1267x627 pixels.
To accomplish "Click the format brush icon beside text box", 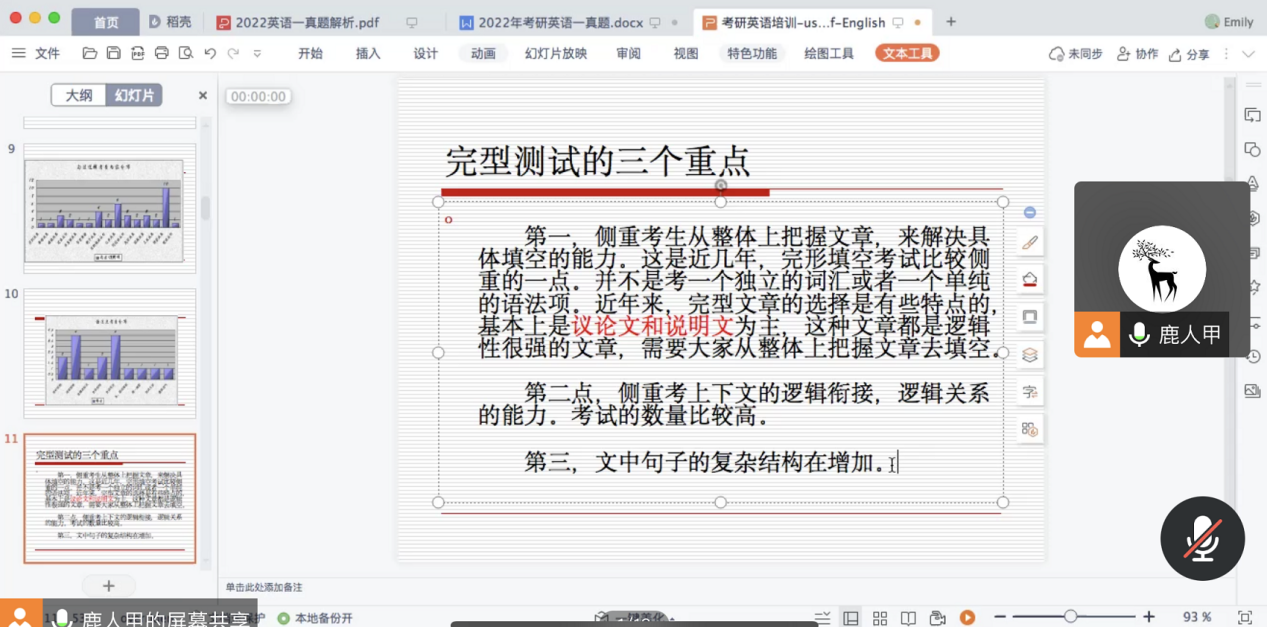I will pos(1030,242).
